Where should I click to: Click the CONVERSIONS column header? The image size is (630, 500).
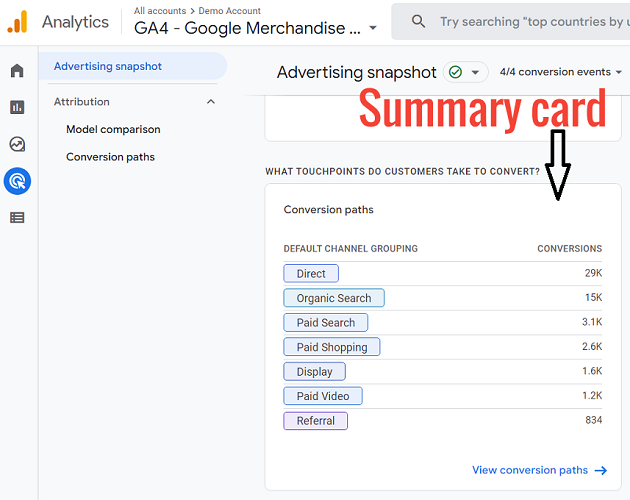pos(570,248)
